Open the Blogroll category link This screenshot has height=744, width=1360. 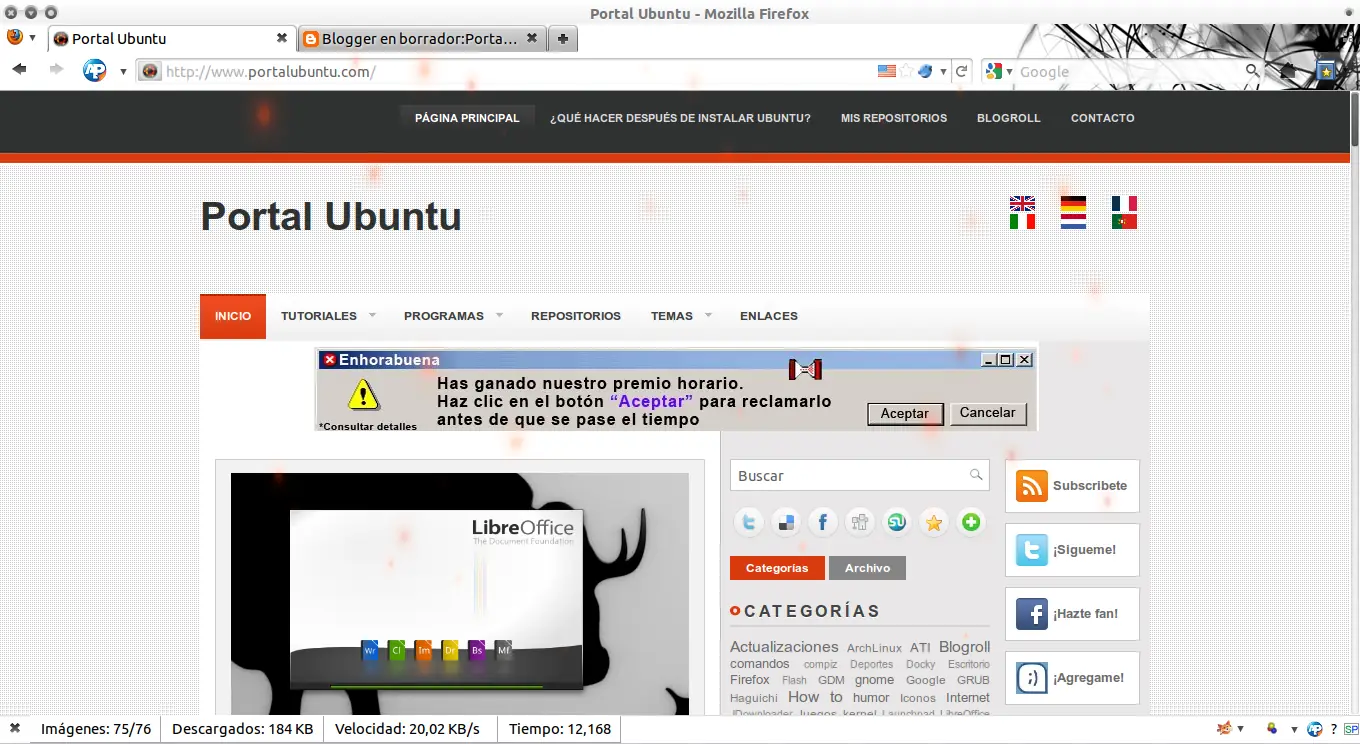(963, 646)
